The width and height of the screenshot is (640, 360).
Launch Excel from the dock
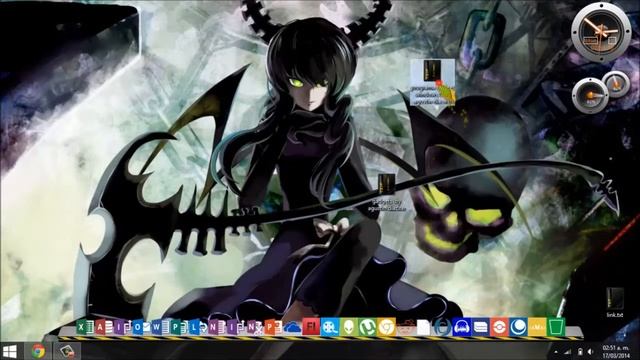[x=85, y=327]
